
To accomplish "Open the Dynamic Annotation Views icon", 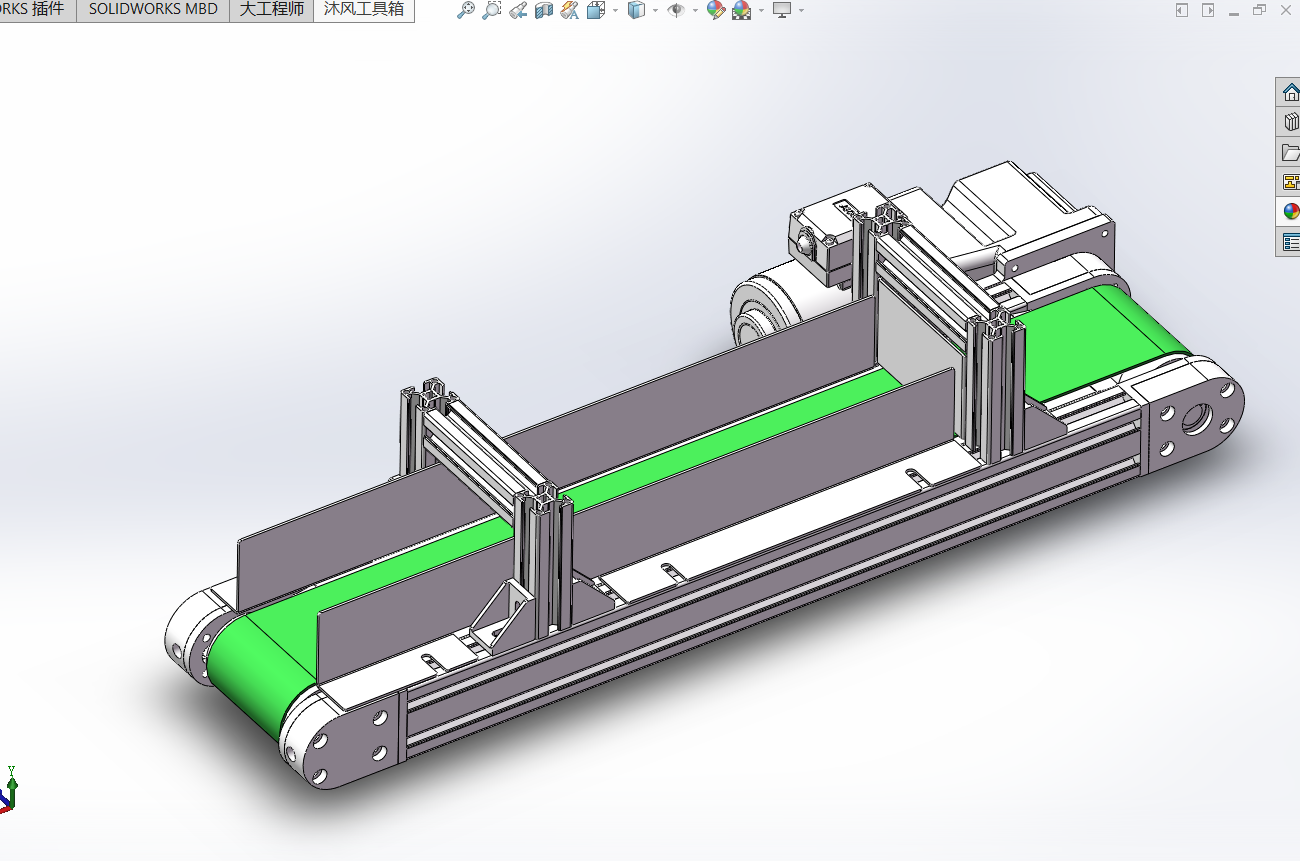I will pyautogui.click(x=569, y=10).
